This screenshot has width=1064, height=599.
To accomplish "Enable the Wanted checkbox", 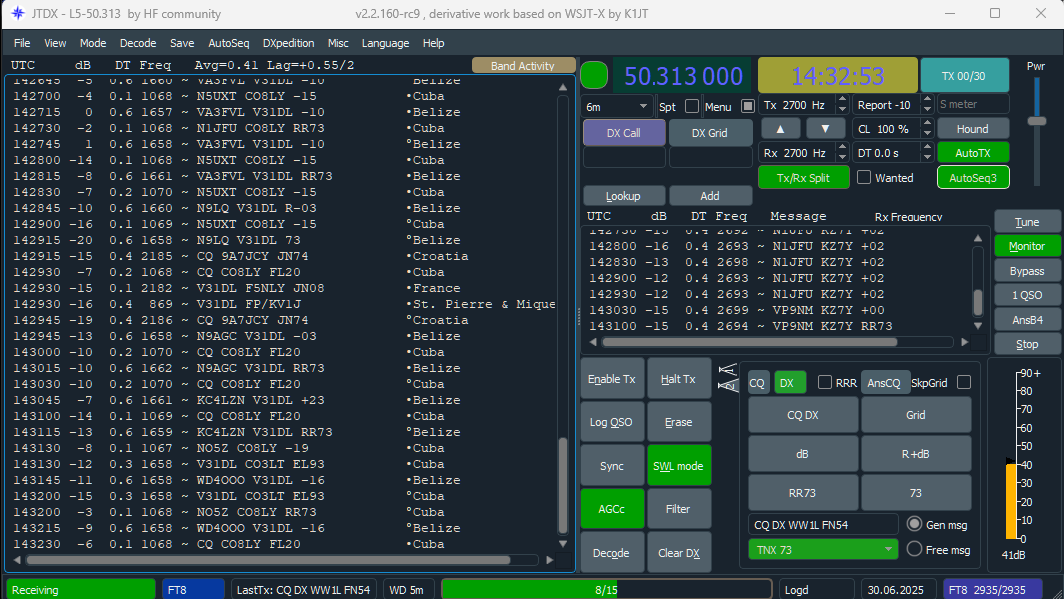I will (x=864, y=177).
